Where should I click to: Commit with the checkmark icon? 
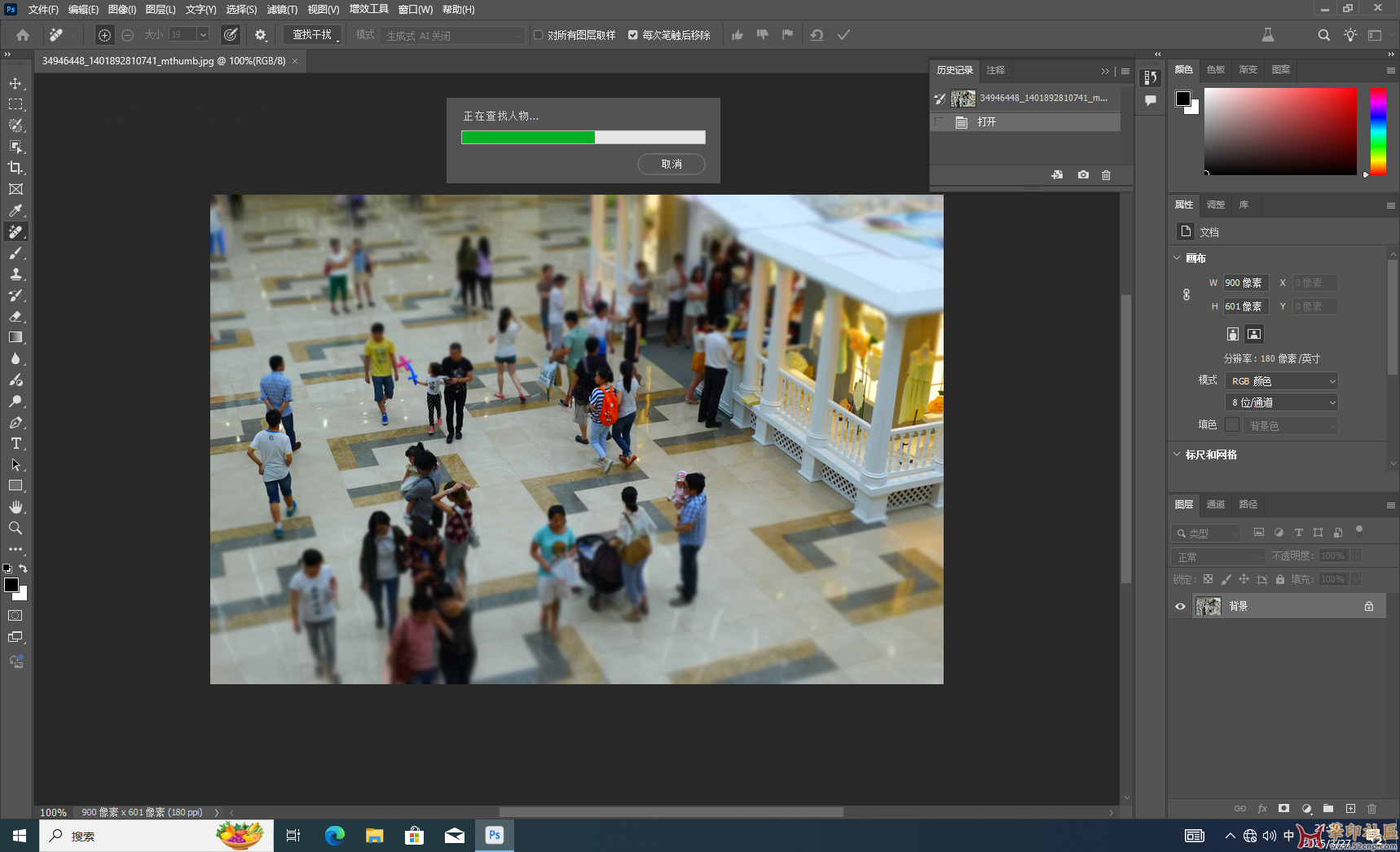pos(843,35)
